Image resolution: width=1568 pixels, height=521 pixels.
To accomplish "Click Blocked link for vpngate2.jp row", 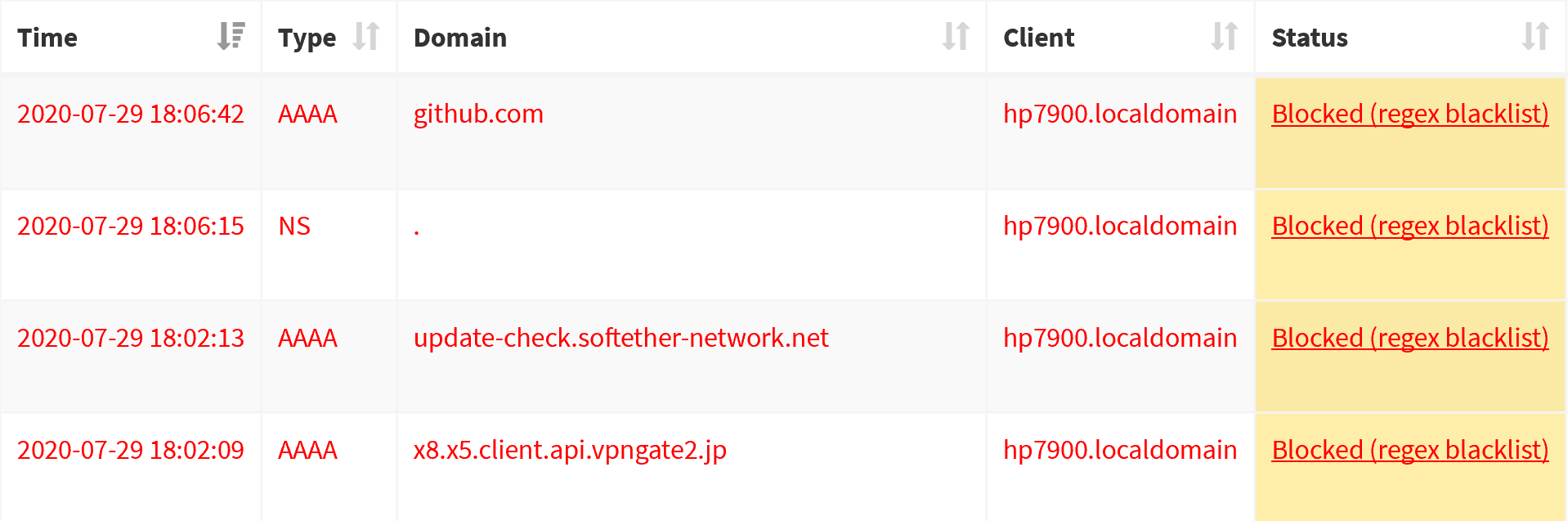I will (1409, 450).
